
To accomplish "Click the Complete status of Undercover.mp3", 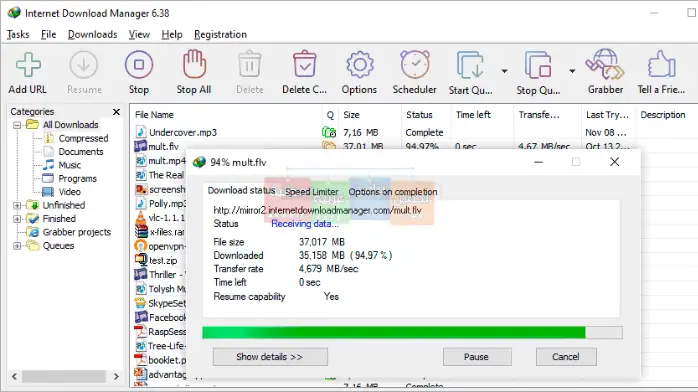I will (x=424, y=133).
